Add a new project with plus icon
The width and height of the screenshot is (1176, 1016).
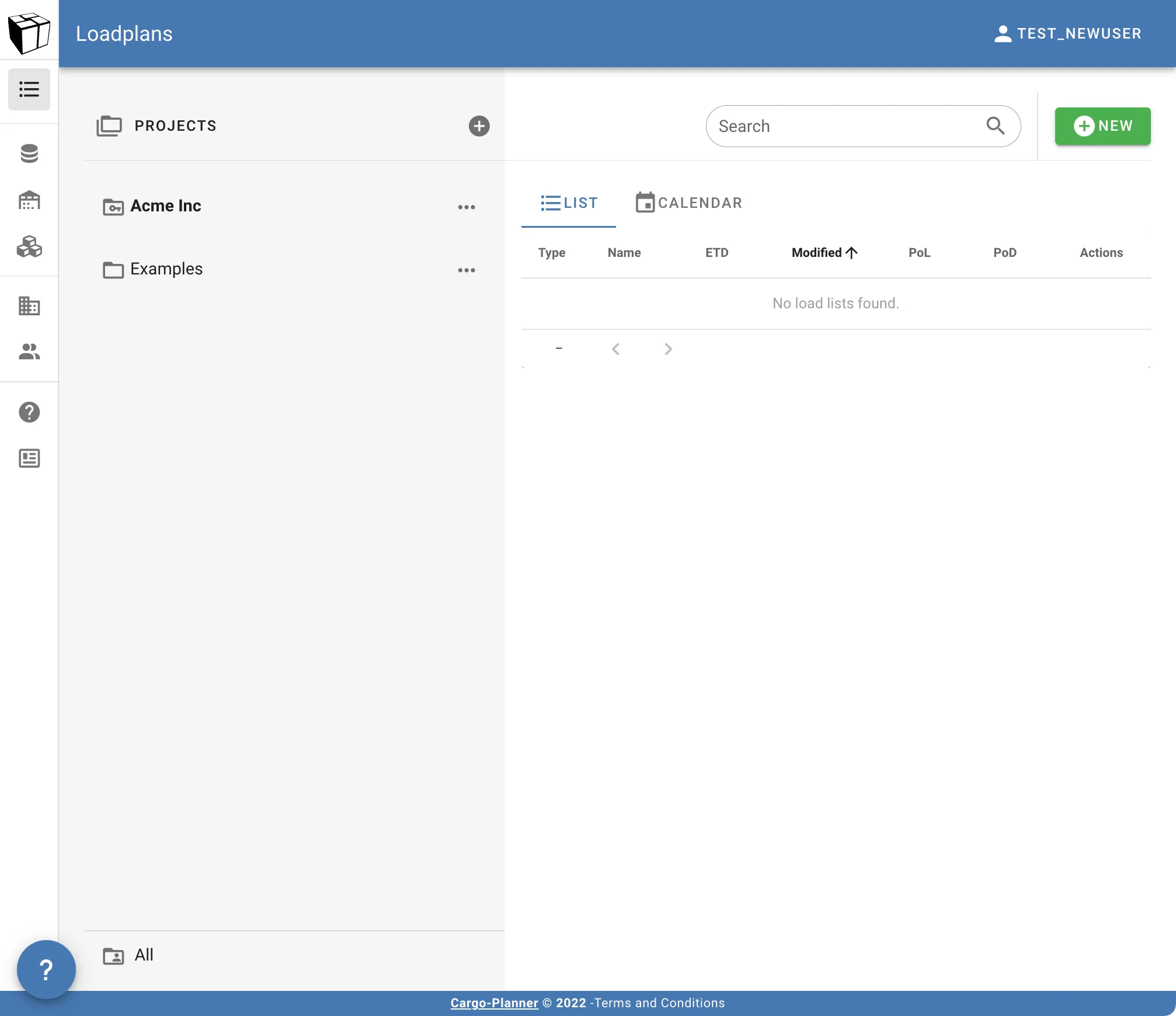479,126
